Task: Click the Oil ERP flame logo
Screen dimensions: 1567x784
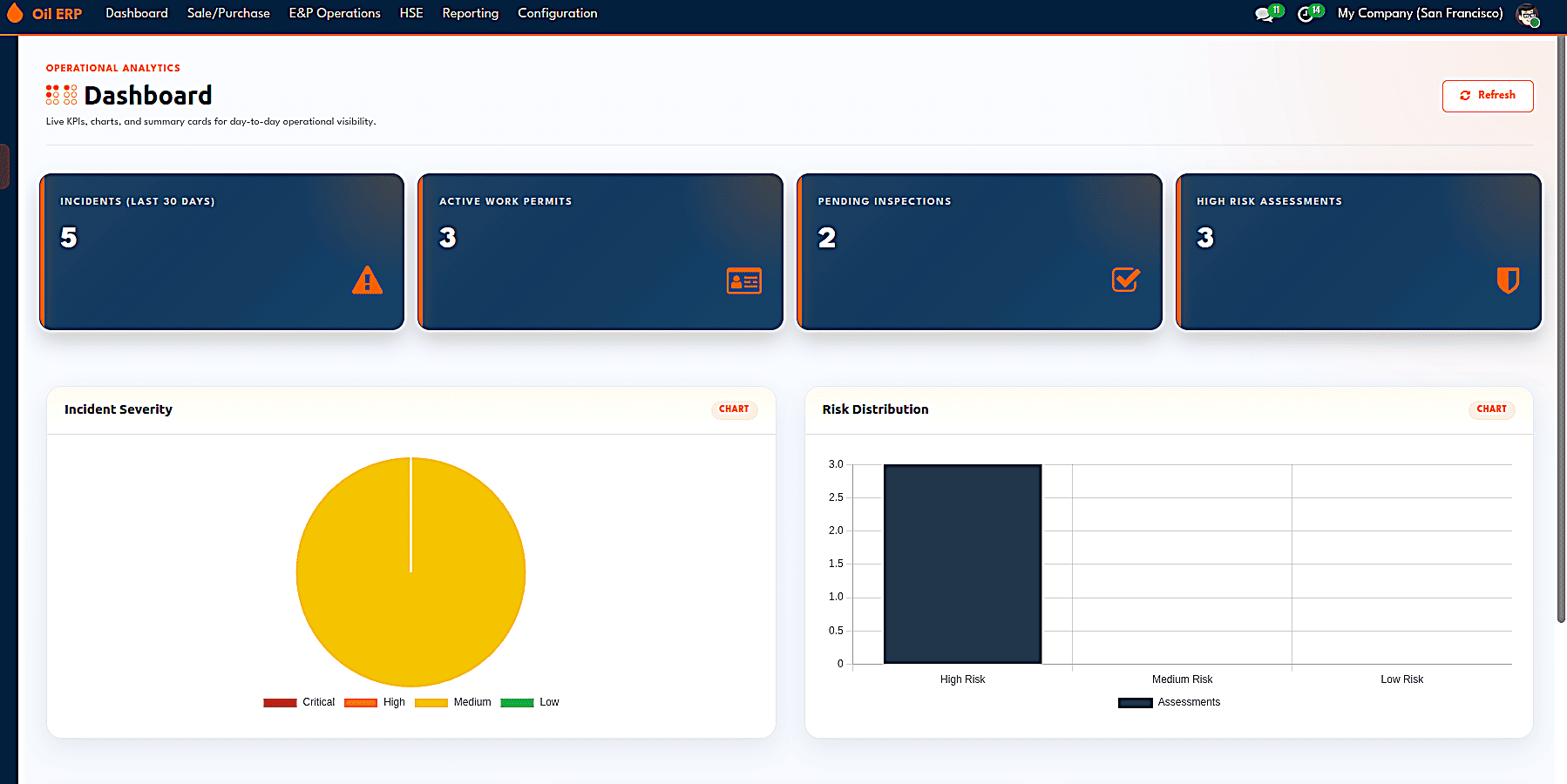Action: point(15,13)
